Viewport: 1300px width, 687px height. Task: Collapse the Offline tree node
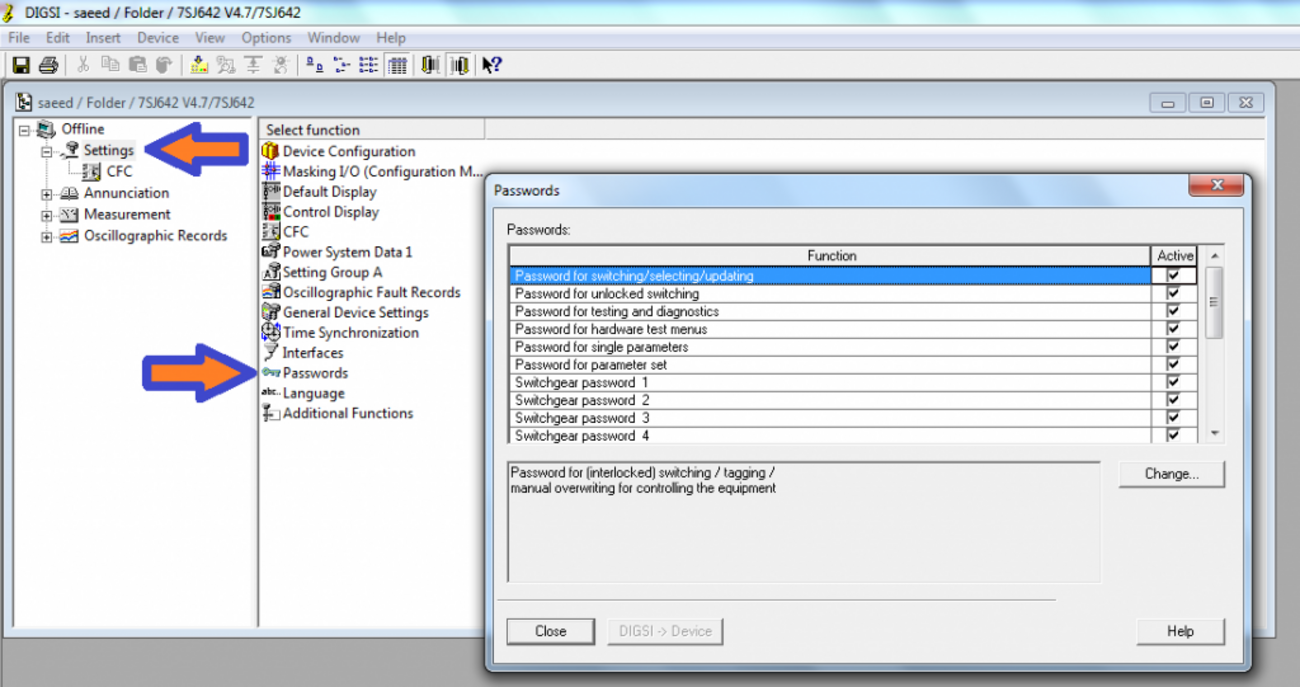coord(24,130)
